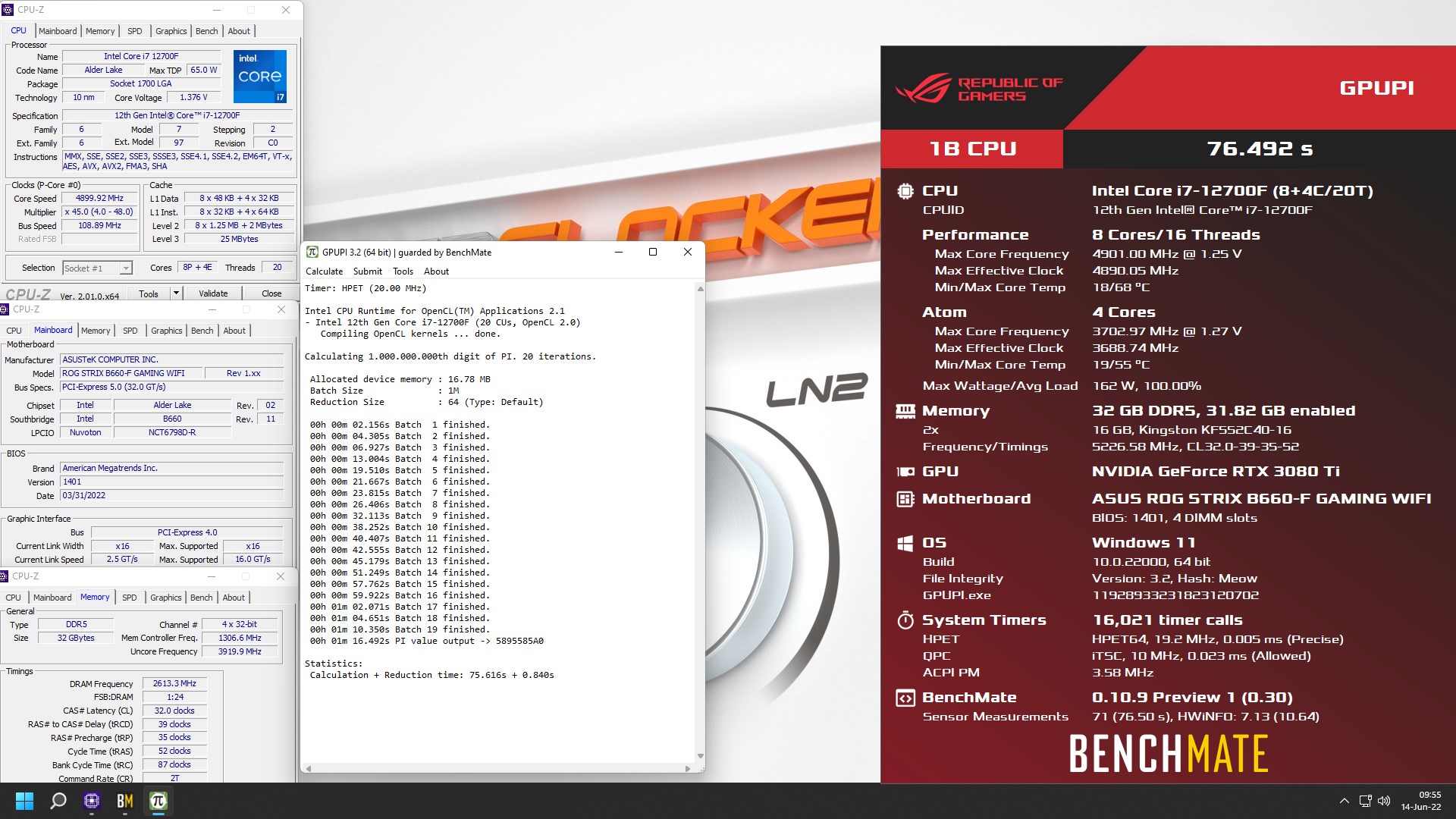
Task: Click the PI value output 5895585A0 line
Action: [x=426, y=641]
